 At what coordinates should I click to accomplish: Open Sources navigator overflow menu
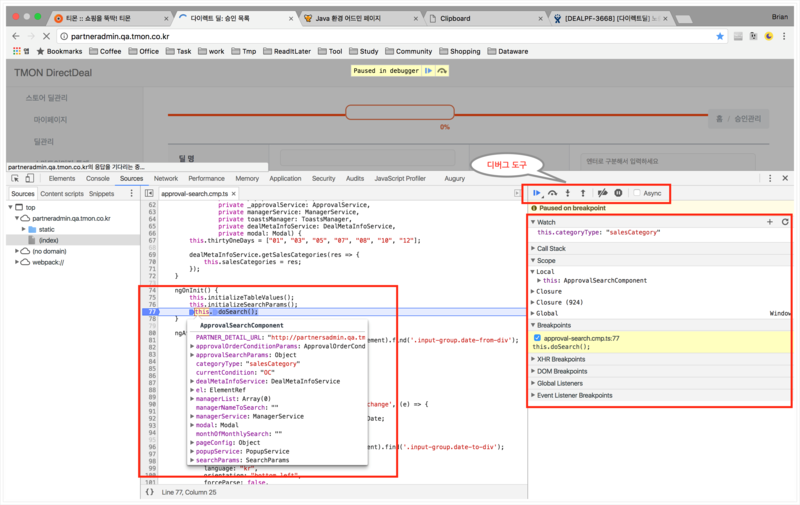(132, 194)
